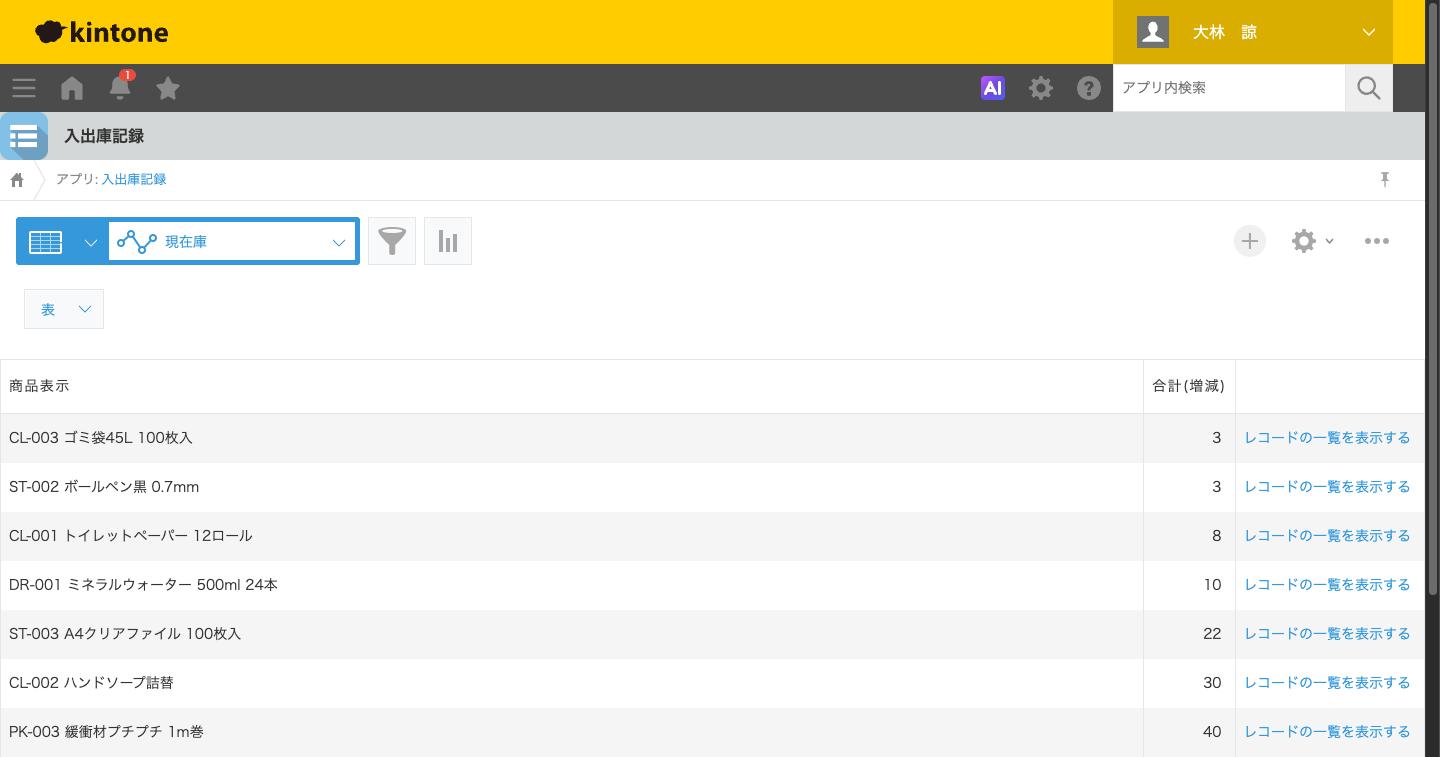This screenshot has height=757, width=1440.
Task: Click the breadcrumb home icon
Action: [x=17, y=180]
